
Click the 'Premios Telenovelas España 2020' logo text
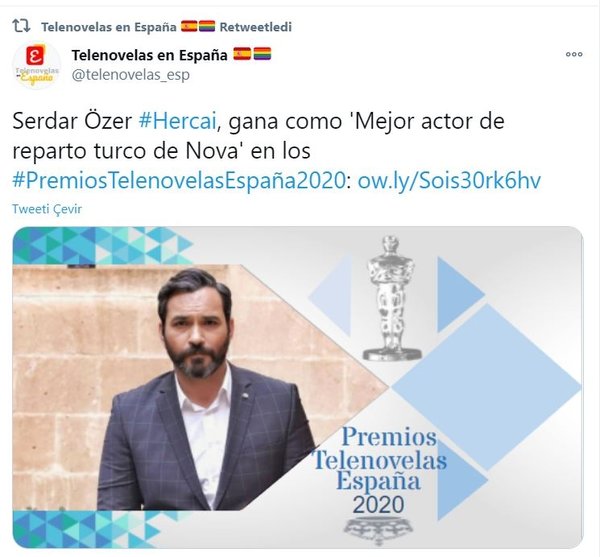click(x=380, y=470)
